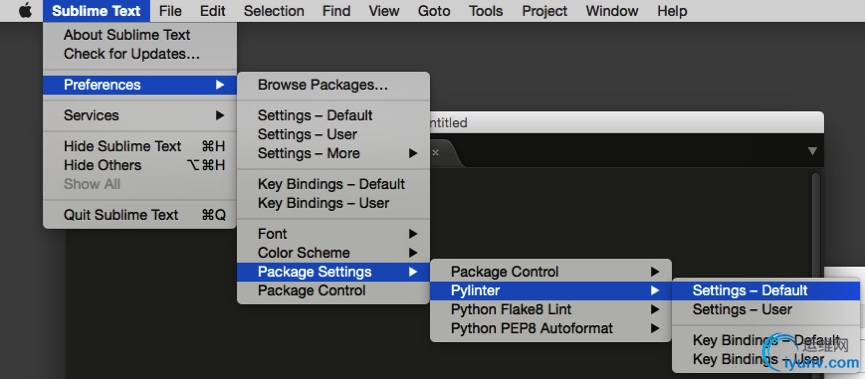
Task: Choose Quit Sublime Text
Action: click(140, 215)
